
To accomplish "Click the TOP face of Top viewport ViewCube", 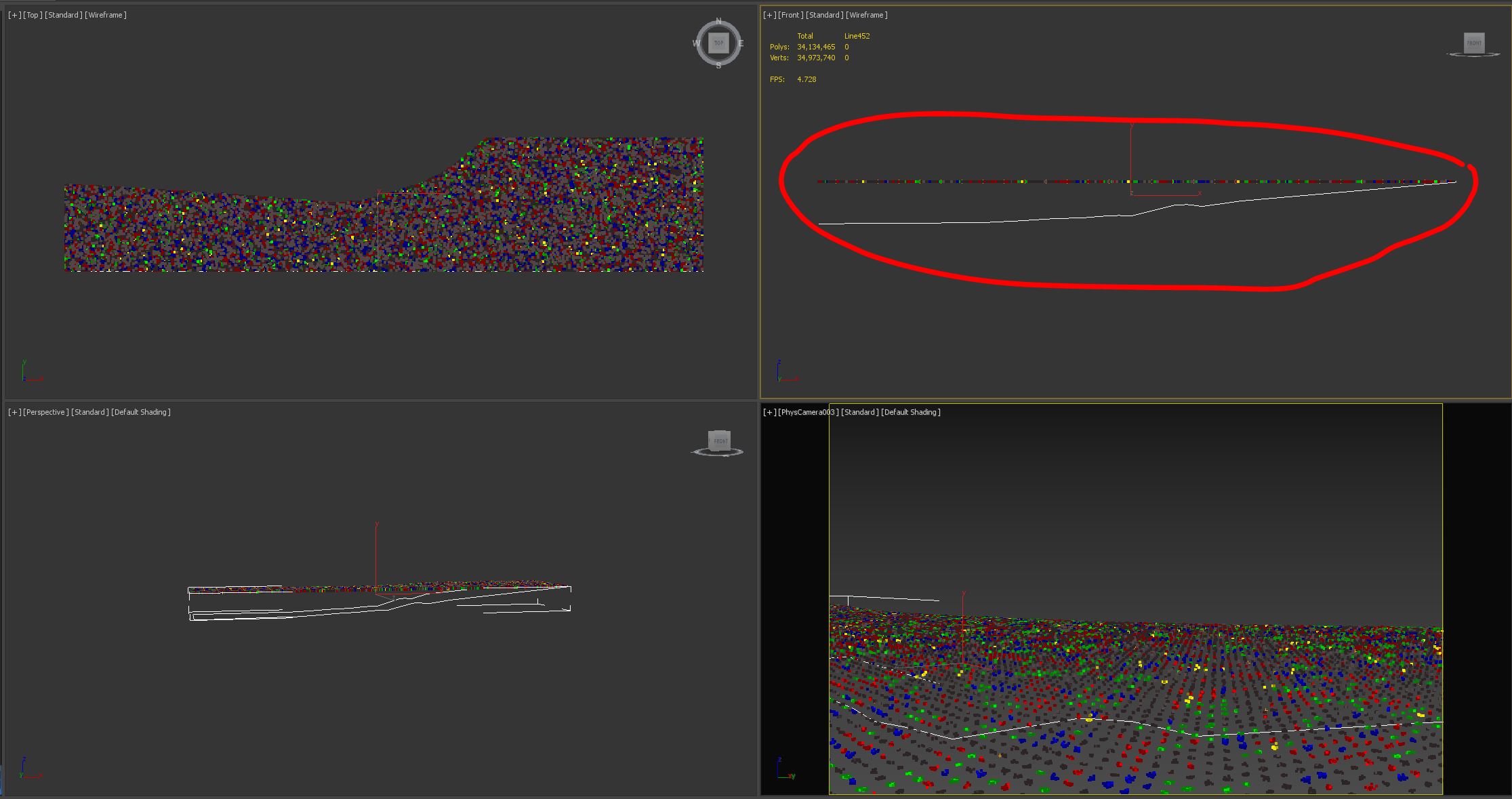I will click(x=718, y=43).
